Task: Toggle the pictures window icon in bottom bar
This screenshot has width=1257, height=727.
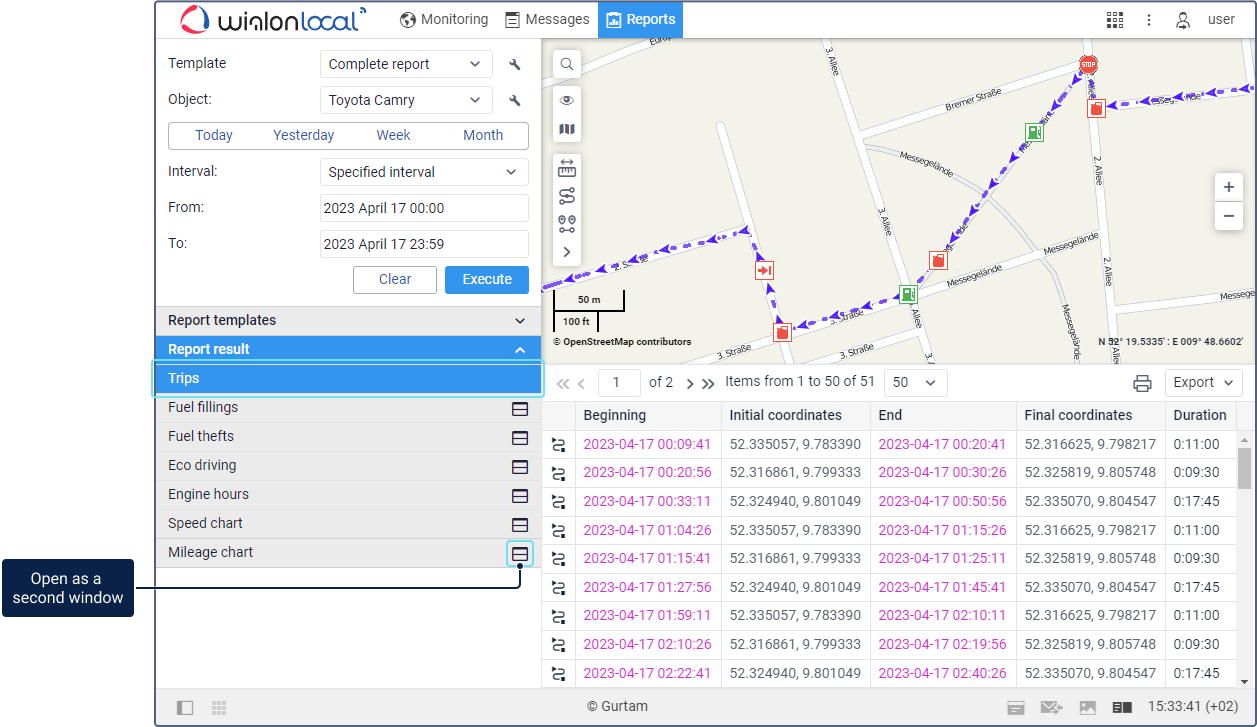Action: click(1088, 707)
